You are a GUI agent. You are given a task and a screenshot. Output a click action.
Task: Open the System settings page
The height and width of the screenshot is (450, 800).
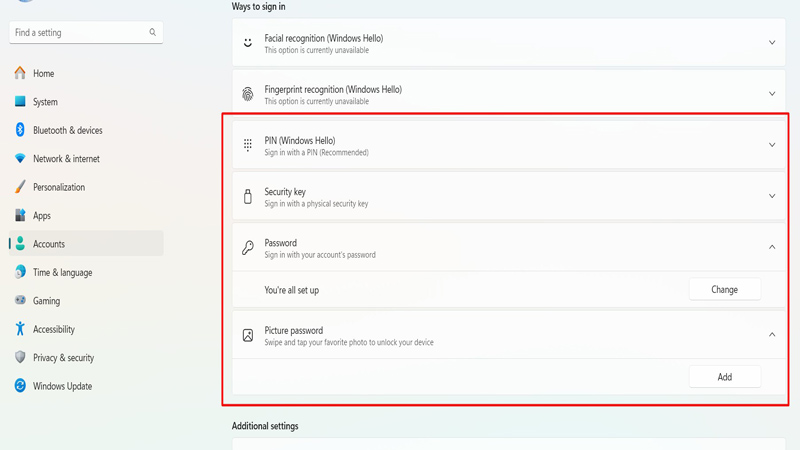point(45,102)
